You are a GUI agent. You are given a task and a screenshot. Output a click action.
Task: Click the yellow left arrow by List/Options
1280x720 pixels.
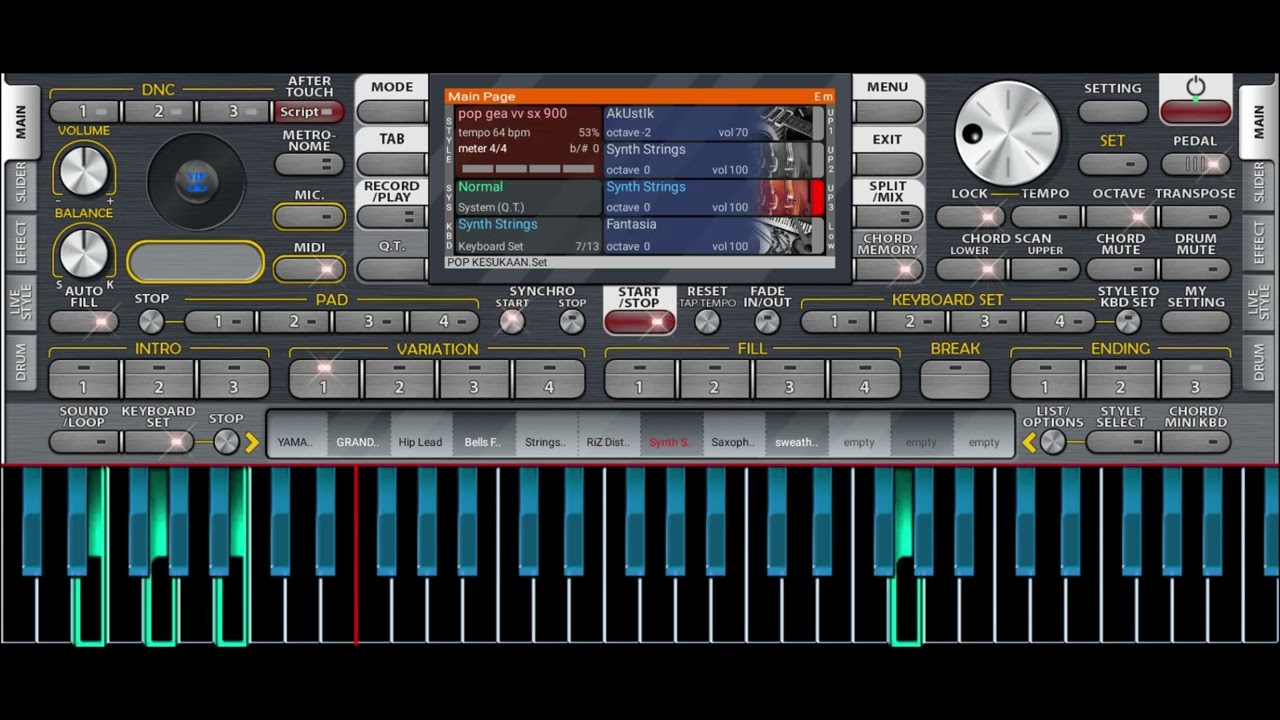click(x=1029, y=442)
